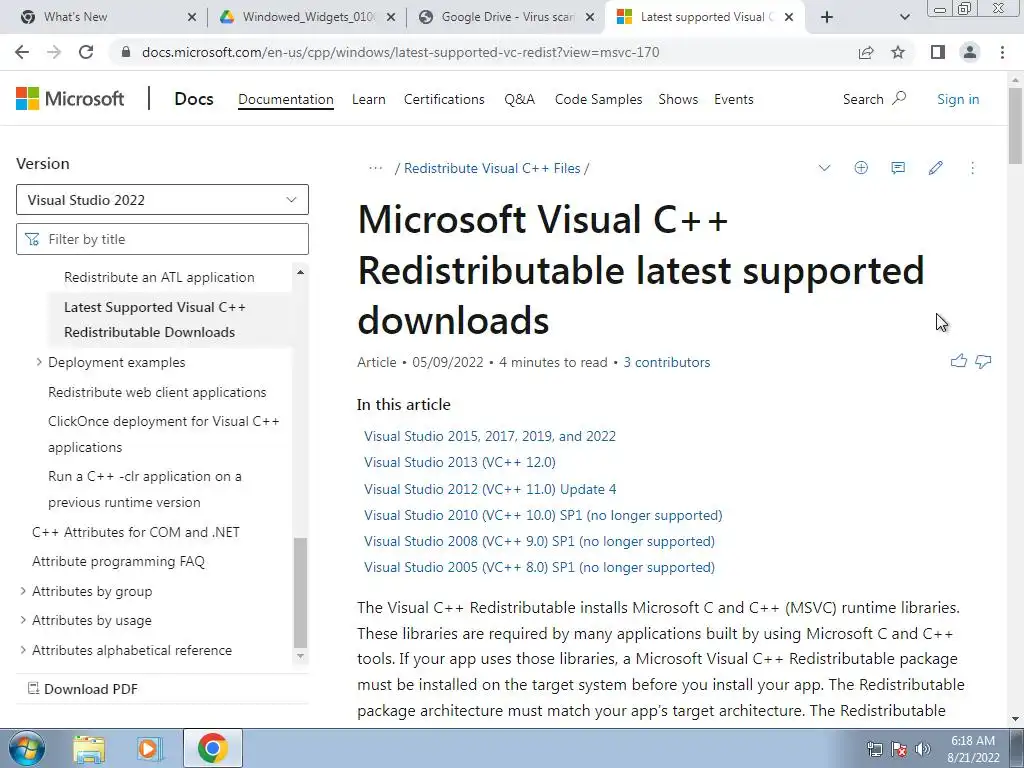Expand Attributes by group node
This screenshot has height=768, width=1024.
(23, 591)
